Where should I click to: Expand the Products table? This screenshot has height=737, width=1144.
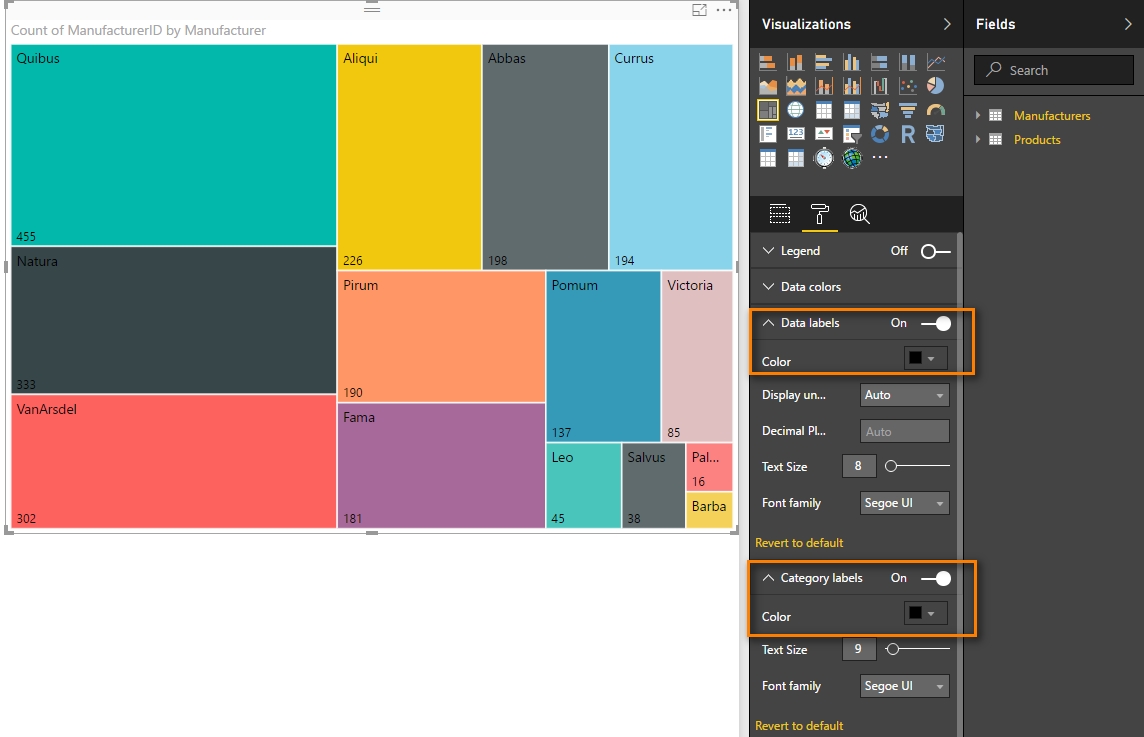(x=978, y=139)
